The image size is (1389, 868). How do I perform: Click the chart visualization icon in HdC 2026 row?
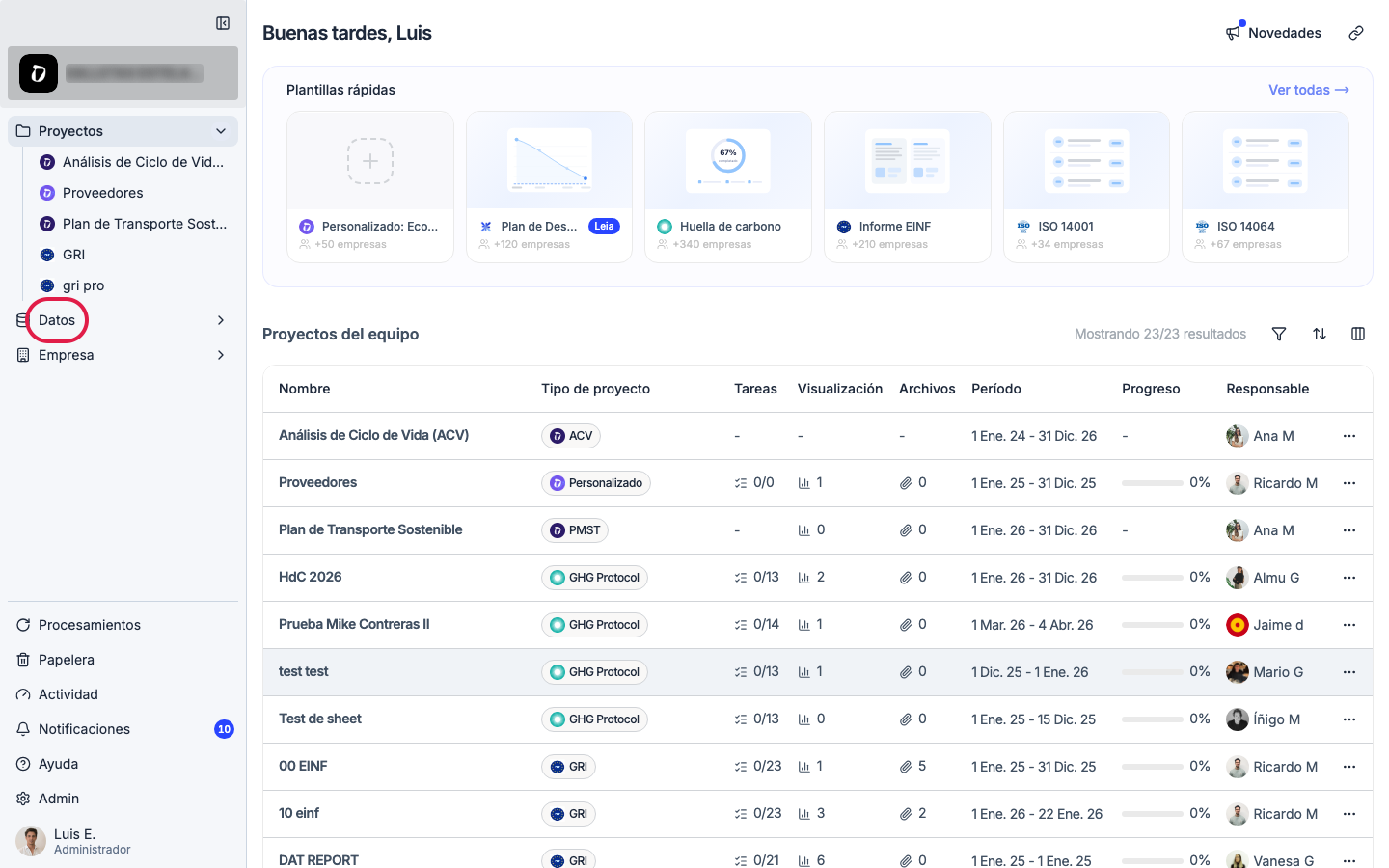click(804, 578)
